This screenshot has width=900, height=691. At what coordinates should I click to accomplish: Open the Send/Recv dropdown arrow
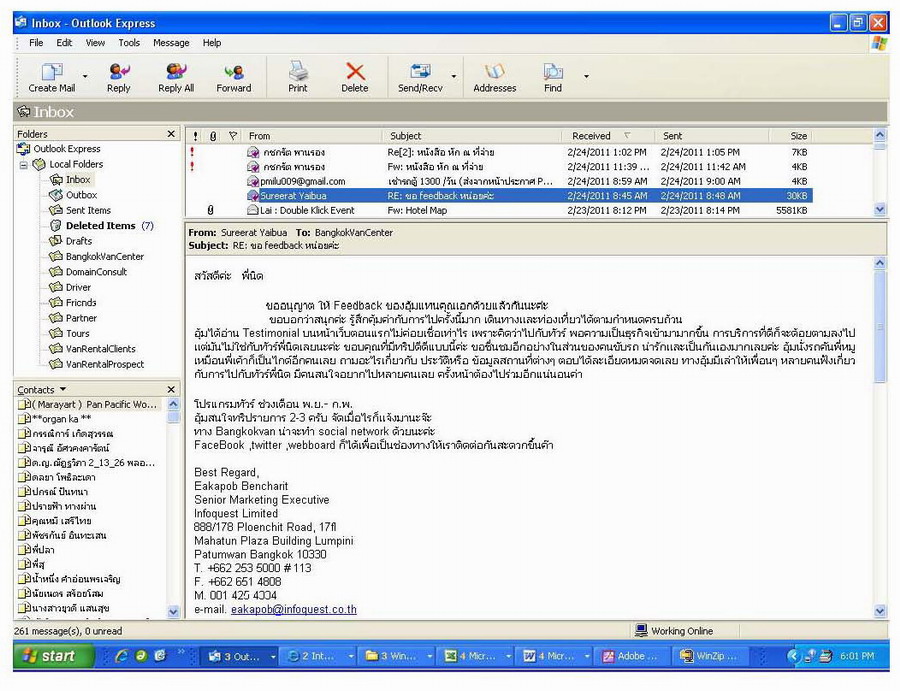tap(453, 76)
